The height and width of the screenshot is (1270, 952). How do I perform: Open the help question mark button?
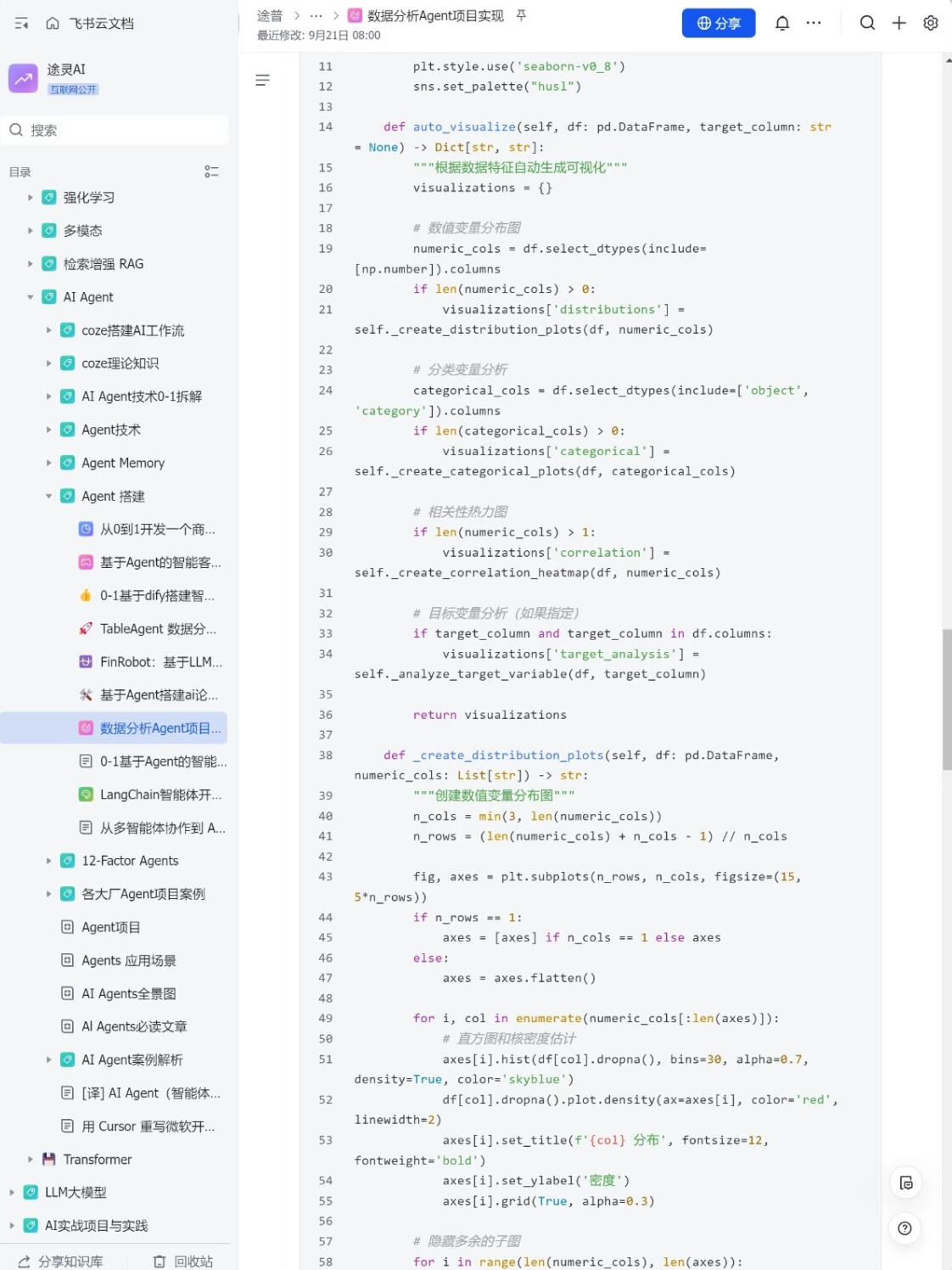pyautogui.click(x=904, y=1228)
